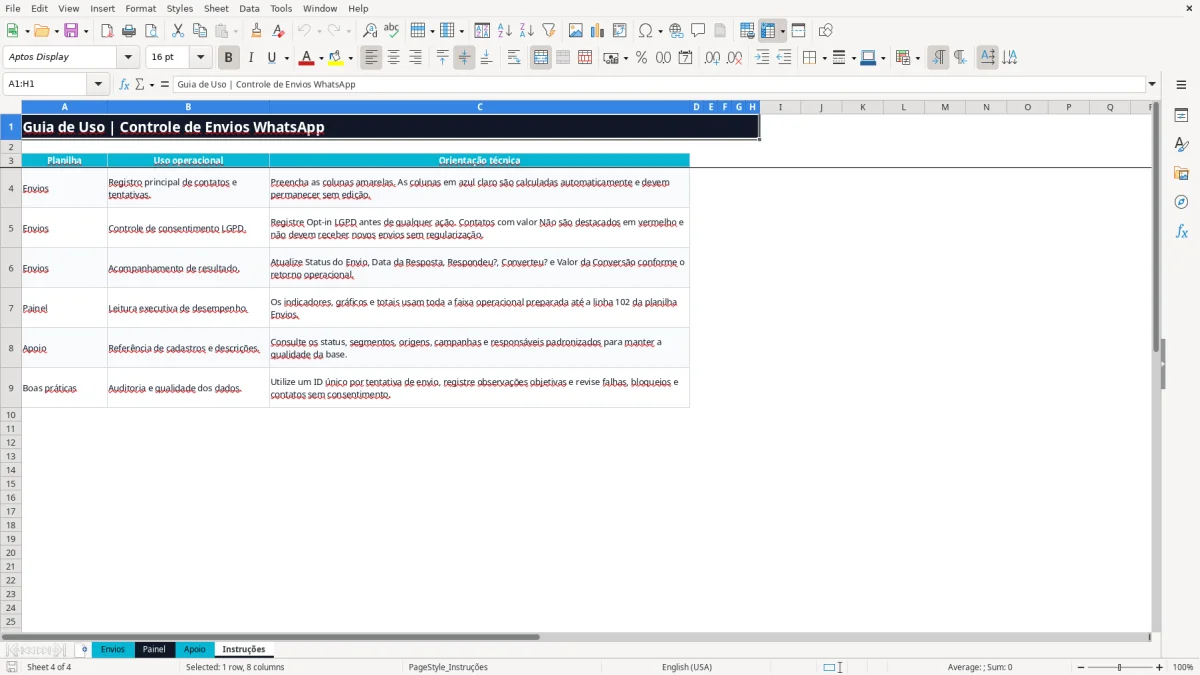
Task: Click the zoom in plus button
Action: (1160, 667)
